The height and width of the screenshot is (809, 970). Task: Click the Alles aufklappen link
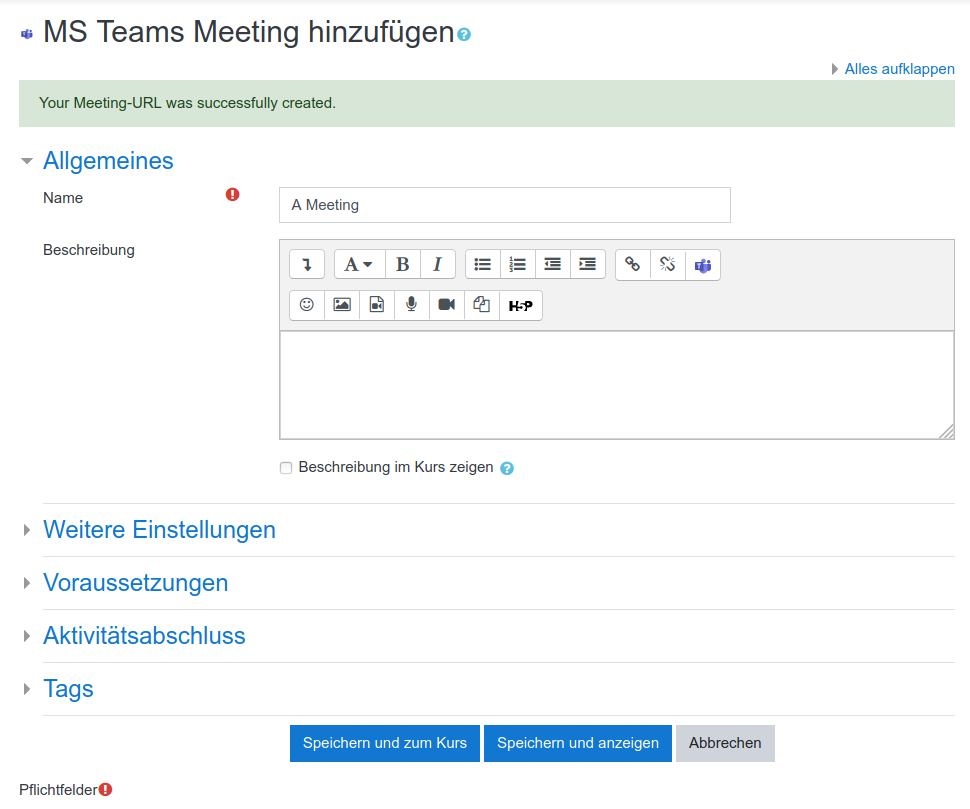899,69
